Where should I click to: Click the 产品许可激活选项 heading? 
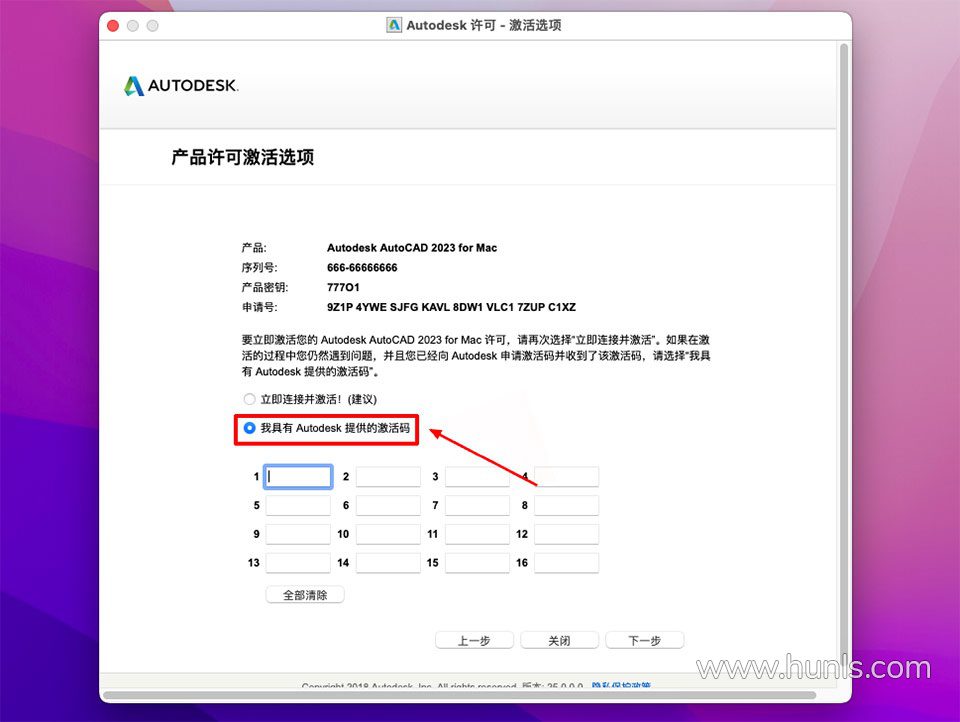(242, 157)
